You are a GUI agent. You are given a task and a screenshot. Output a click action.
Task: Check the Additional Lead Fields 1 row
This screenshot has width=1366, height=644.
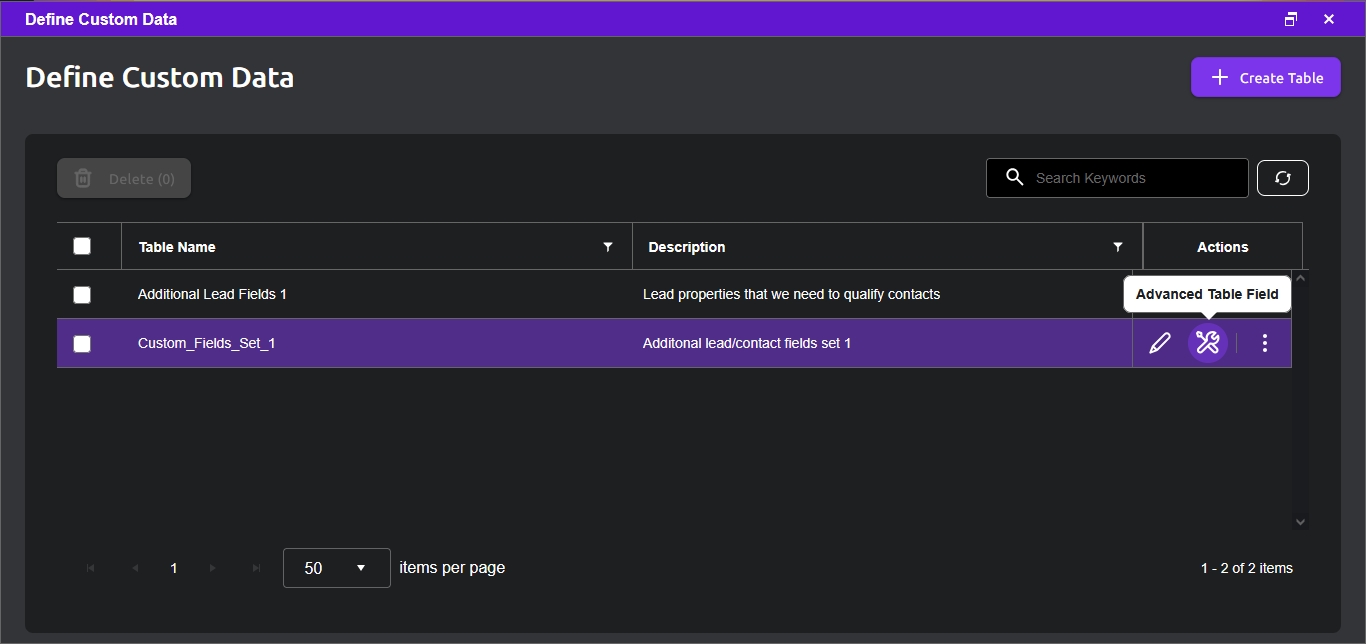pos(82,294)
